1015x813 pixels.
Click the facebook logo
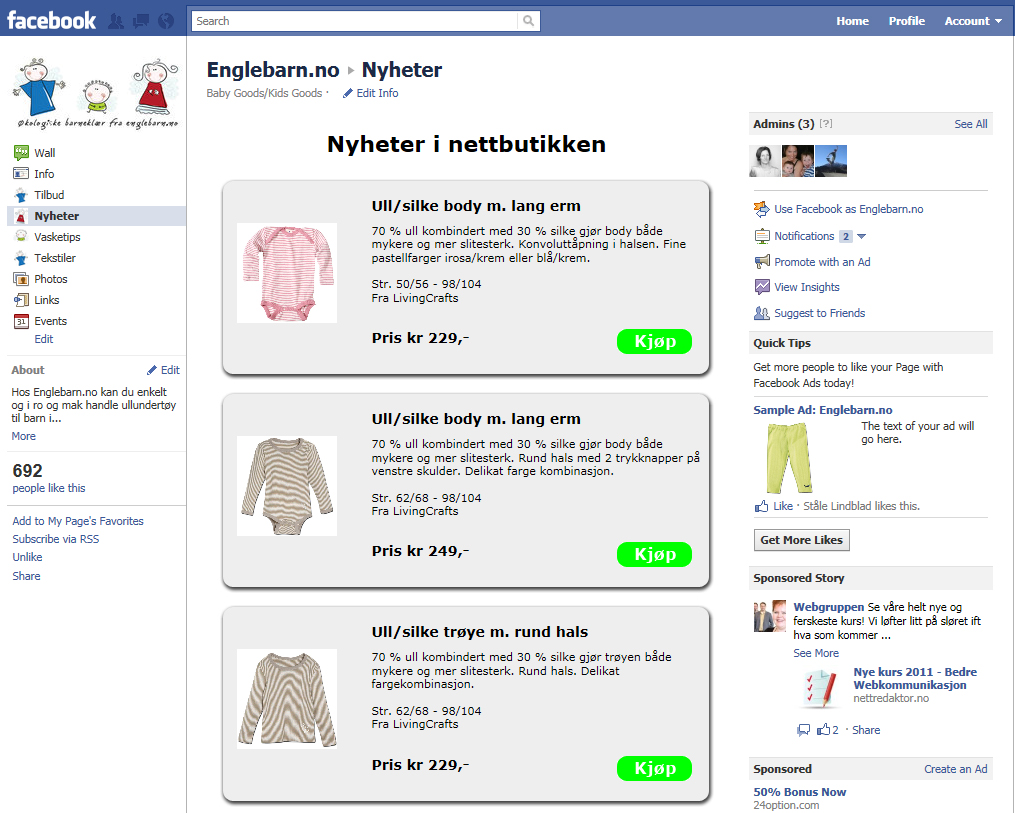[51, 21]
